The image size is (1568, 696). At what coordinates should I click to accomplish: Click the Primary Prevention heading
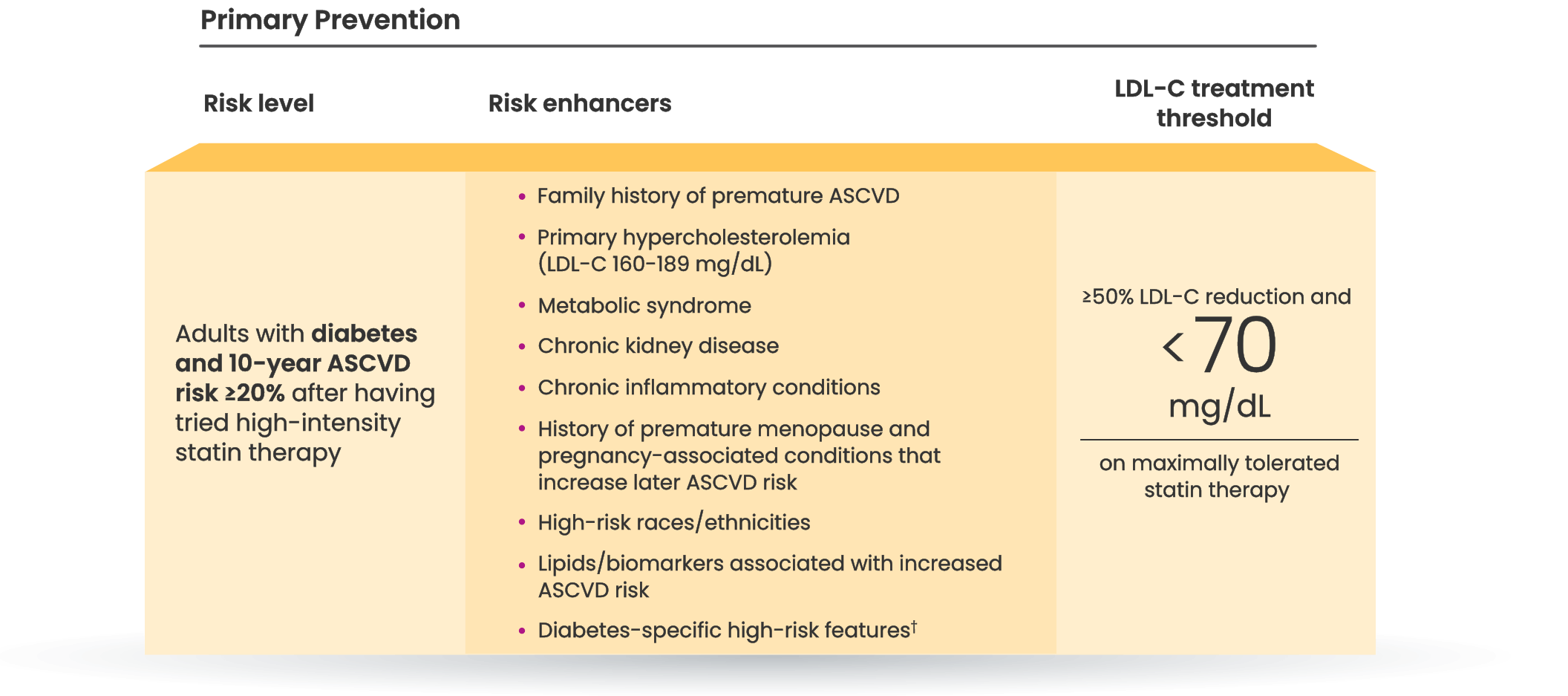(330, 20)
